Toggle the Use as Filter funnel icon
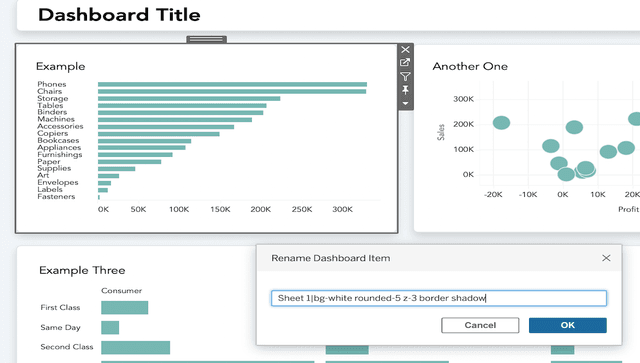This screenshot has width=640, height=363. (x=405, y=76)
